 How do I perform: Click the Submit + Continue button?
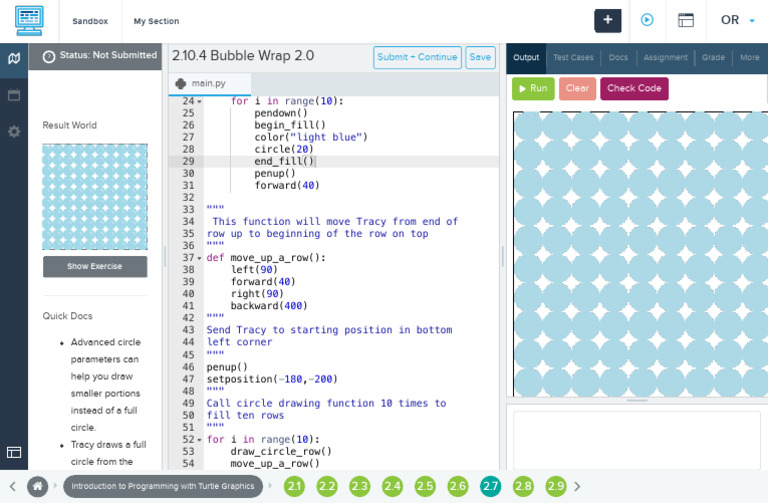pos(417,57)
